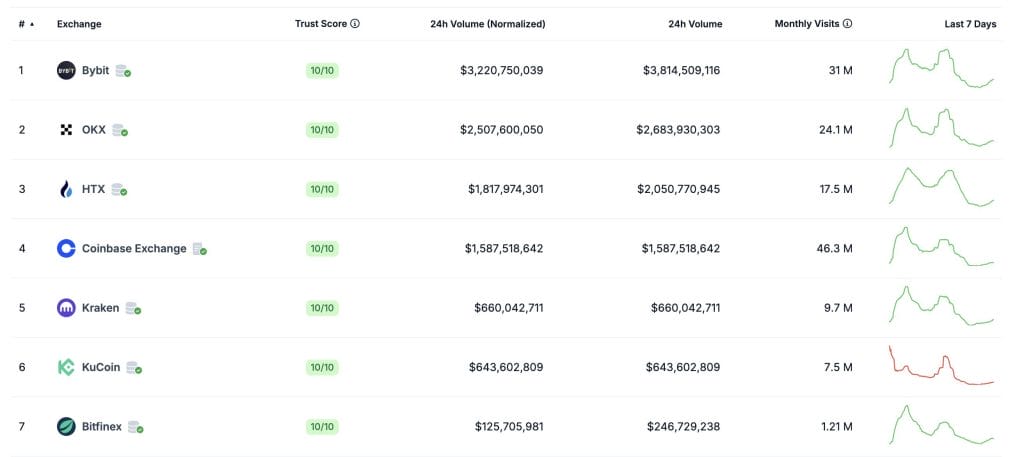Click the Bitfinex leaf logo icon

click(x=66, y=427)
